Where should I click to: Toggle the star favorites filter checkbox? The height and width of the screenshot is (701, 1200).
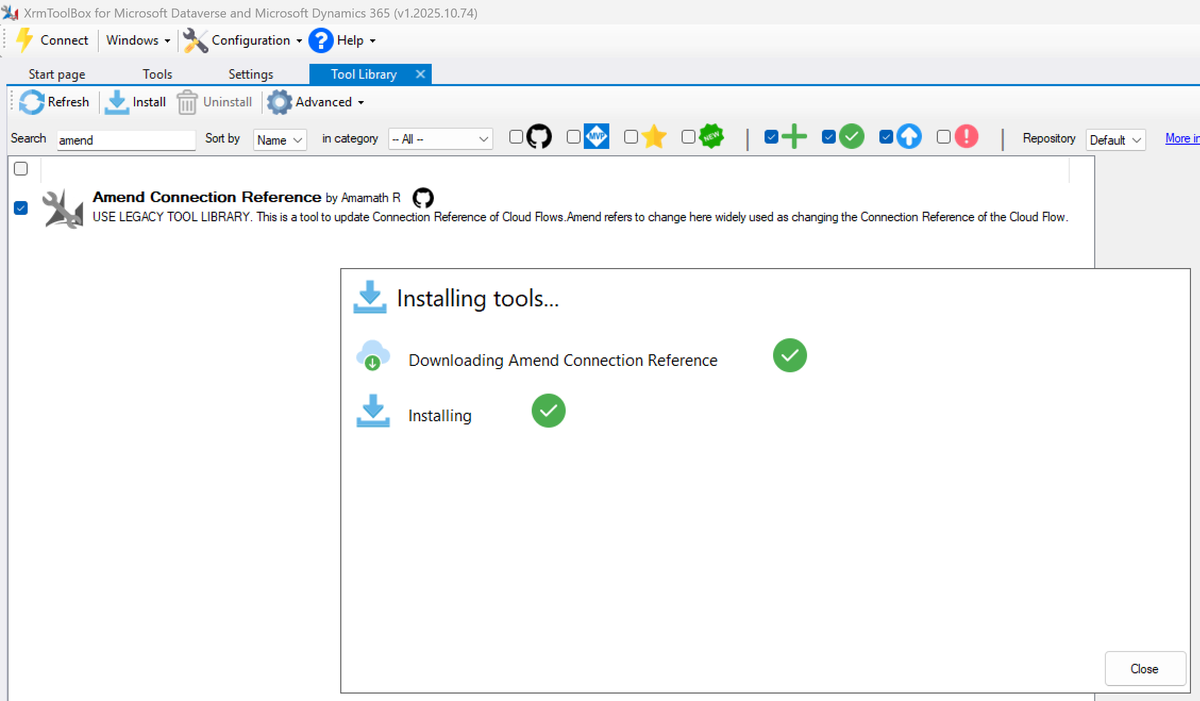tap(631, 137)
